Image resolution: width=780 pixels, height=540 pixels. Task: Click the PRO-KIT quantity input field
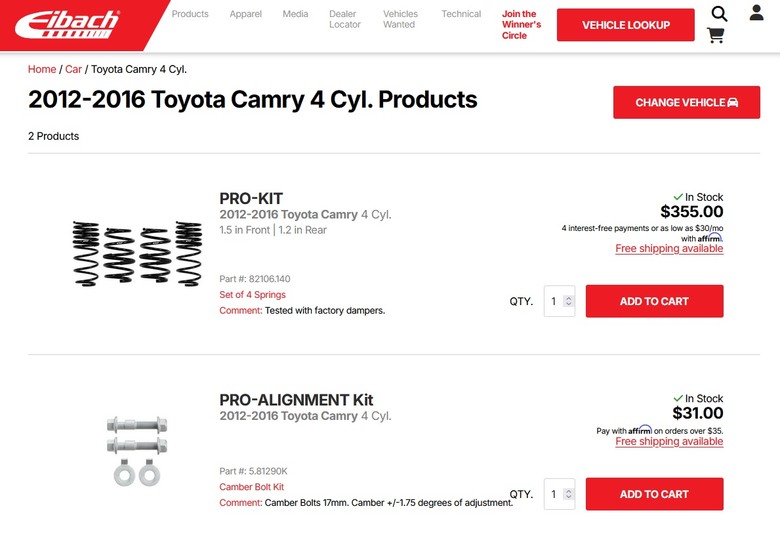tap(559, 301)
